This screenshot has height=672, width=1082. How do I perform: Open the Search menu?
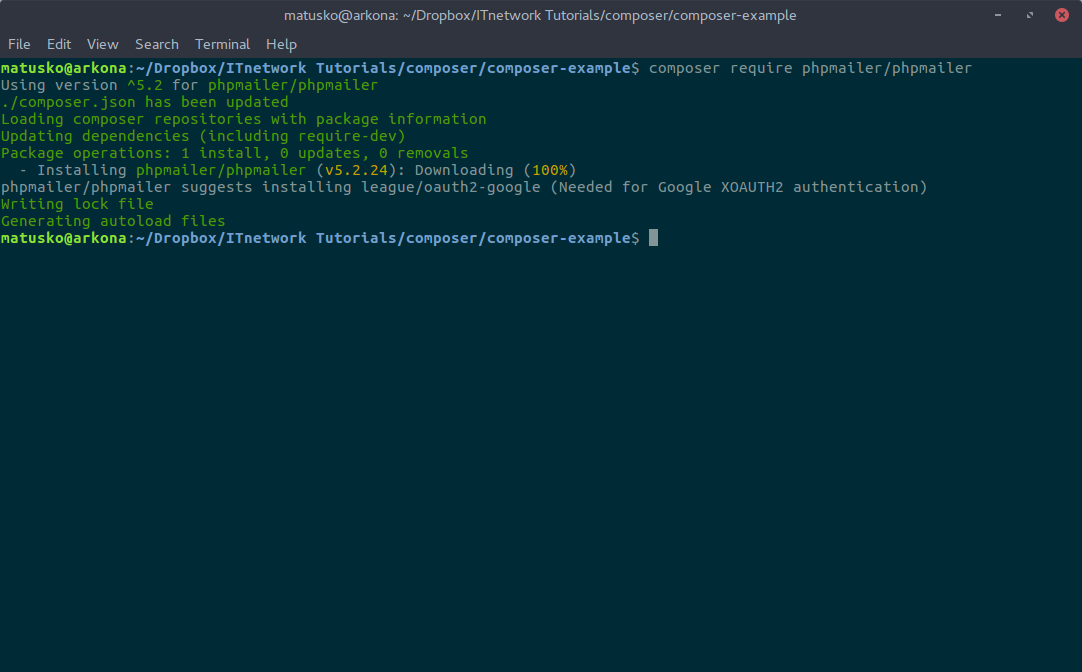(x=156, y=44)
